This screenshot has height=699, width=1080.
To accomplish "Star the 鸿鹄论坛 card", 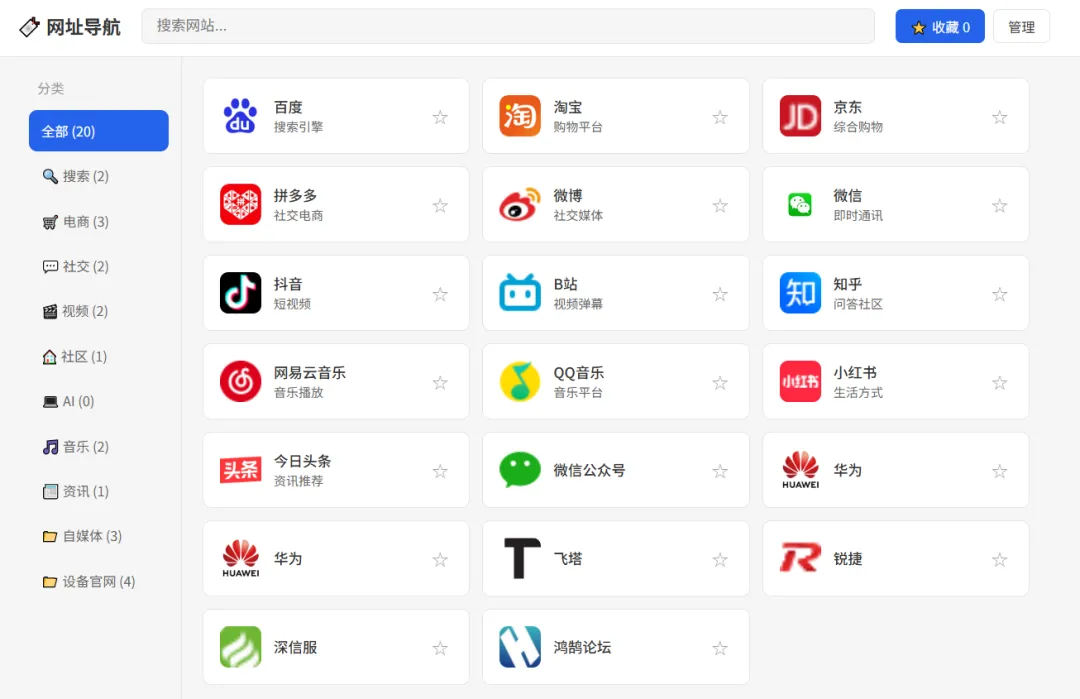I will pyautogui.click(x=720, y=648).
